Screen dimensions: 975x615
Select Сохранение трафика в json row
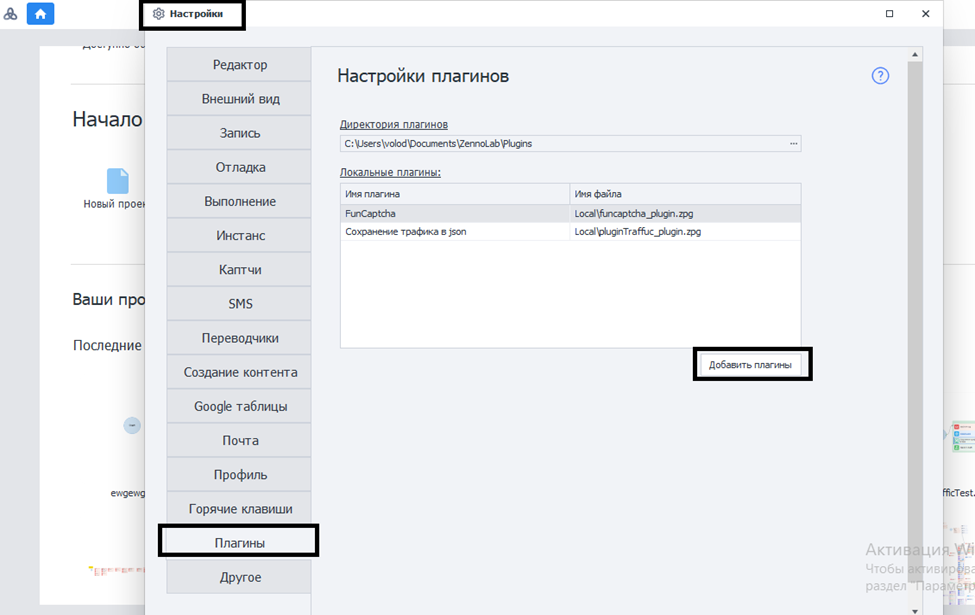570,231
